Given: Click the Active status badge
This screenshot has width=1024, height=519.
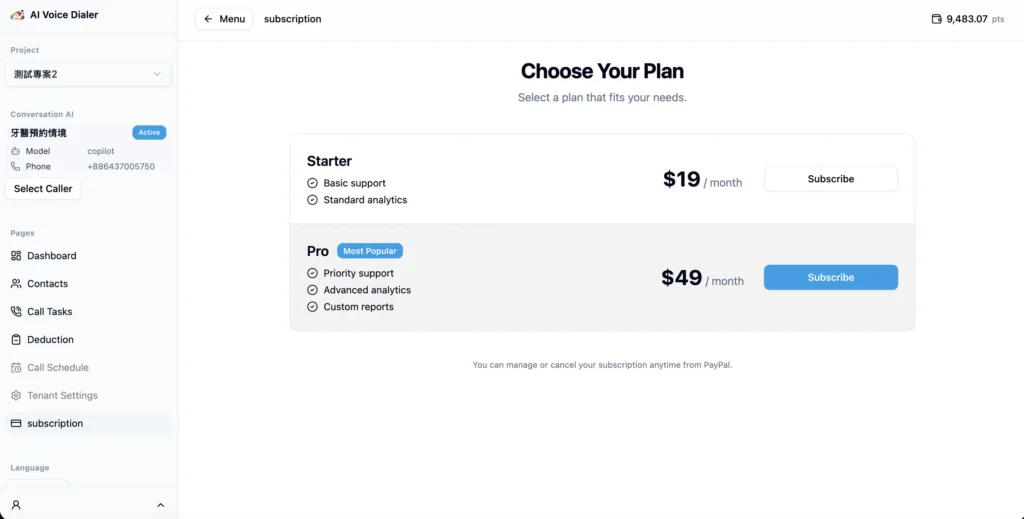Looking at the screenshot, I should (149, 132).
